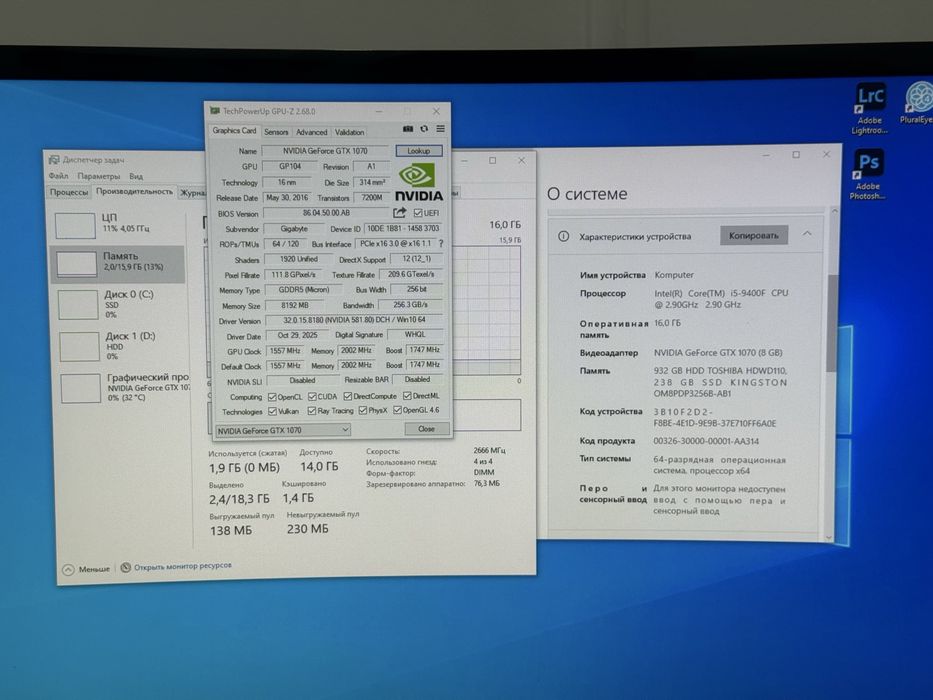Click the Subvendor field Gigabyte

(x=294, y=229)
